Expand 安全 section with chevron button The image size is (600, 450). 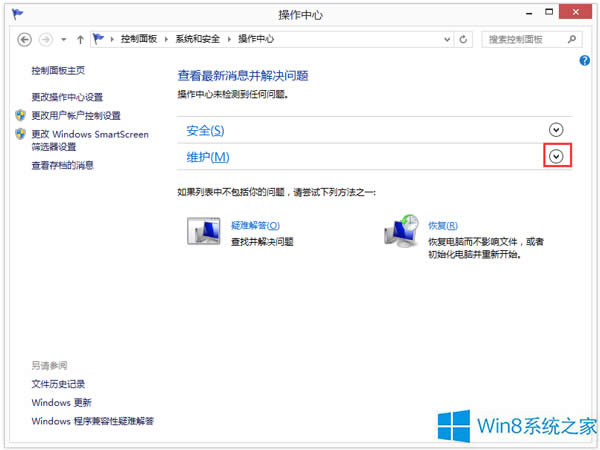[x=556, y=130]
